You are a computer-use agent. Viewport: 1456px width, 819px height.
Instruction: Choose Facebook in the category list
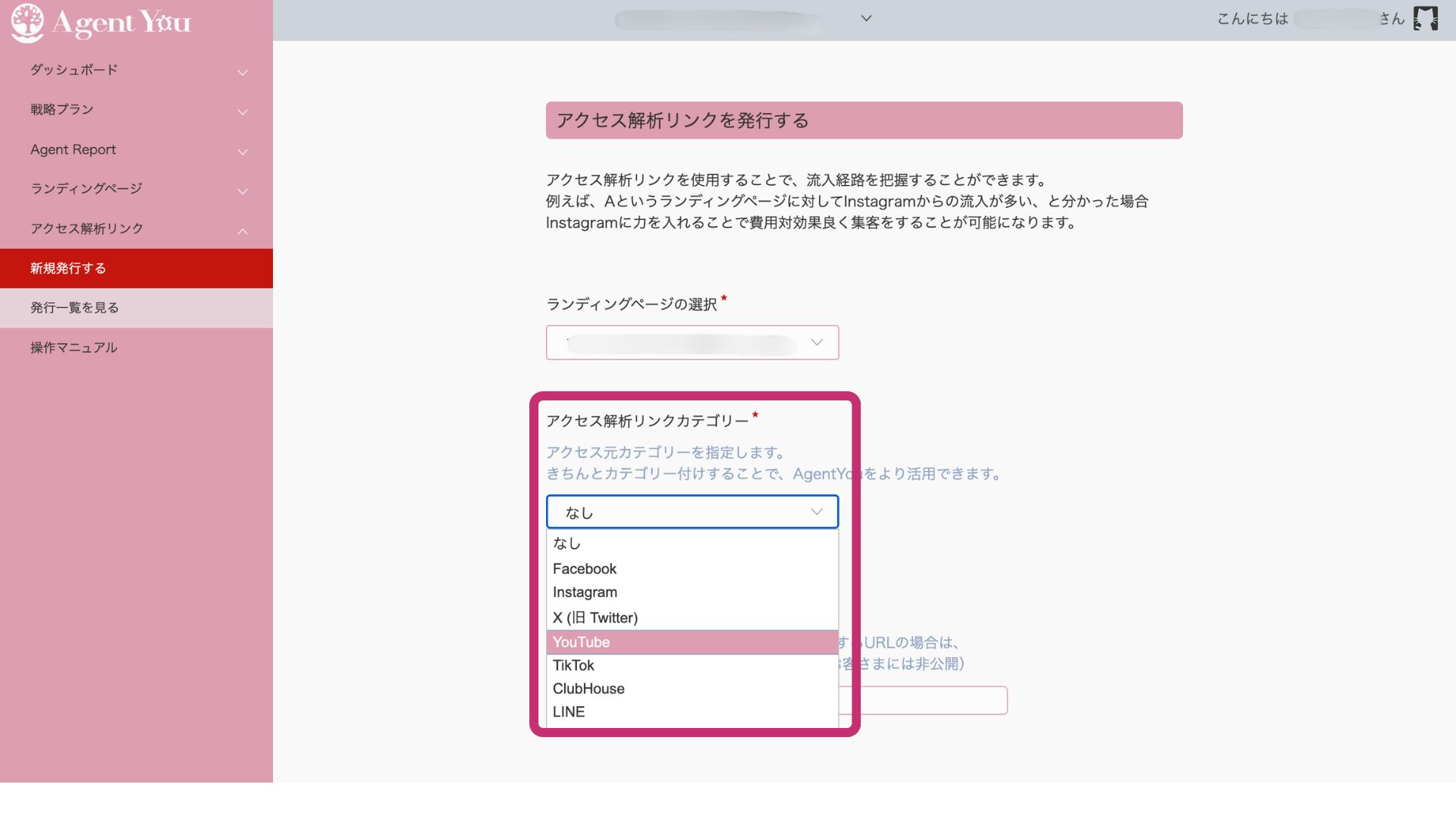[692, 569]
